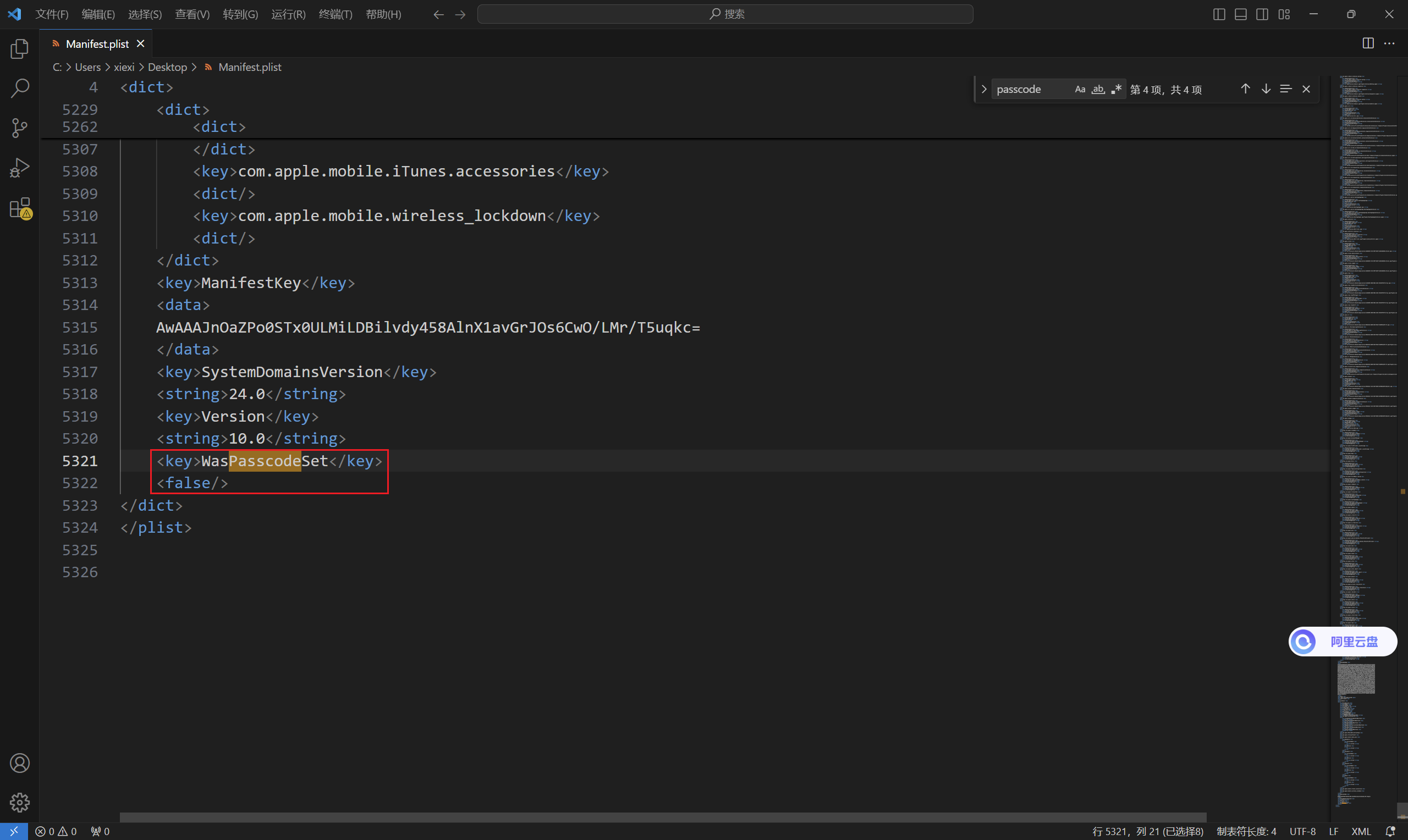Click the ManifestKey key line
Screen dimensions: 1408x840
click(x=255, y=283)
